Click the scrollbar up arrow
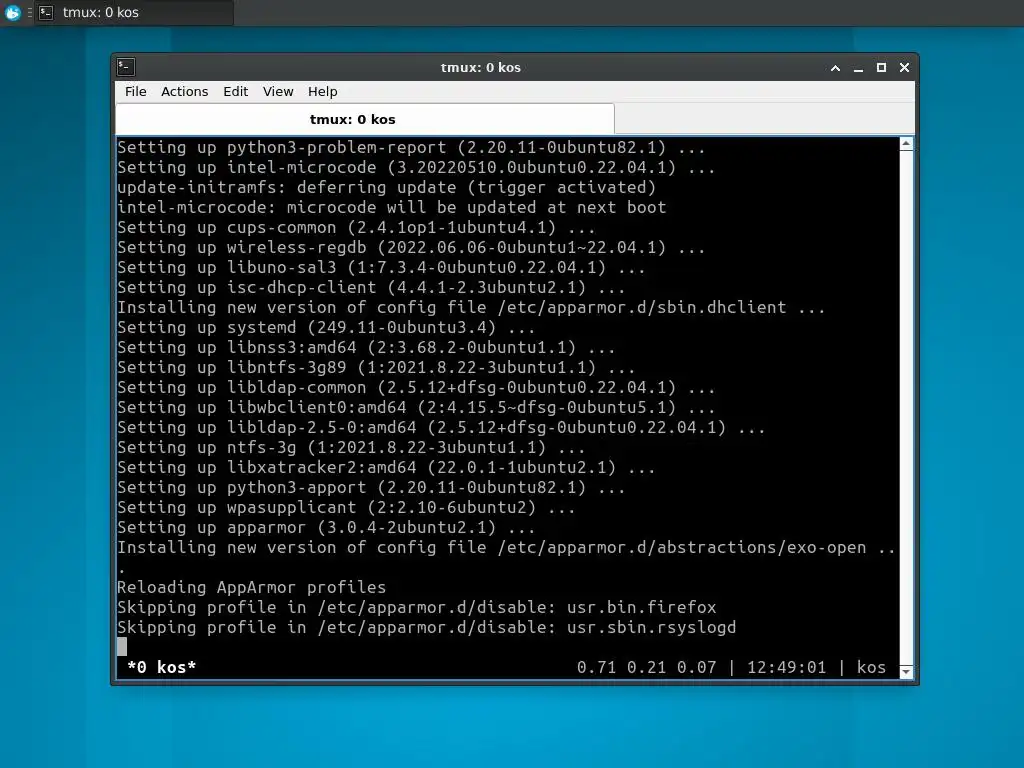 [x=906, y=144]
